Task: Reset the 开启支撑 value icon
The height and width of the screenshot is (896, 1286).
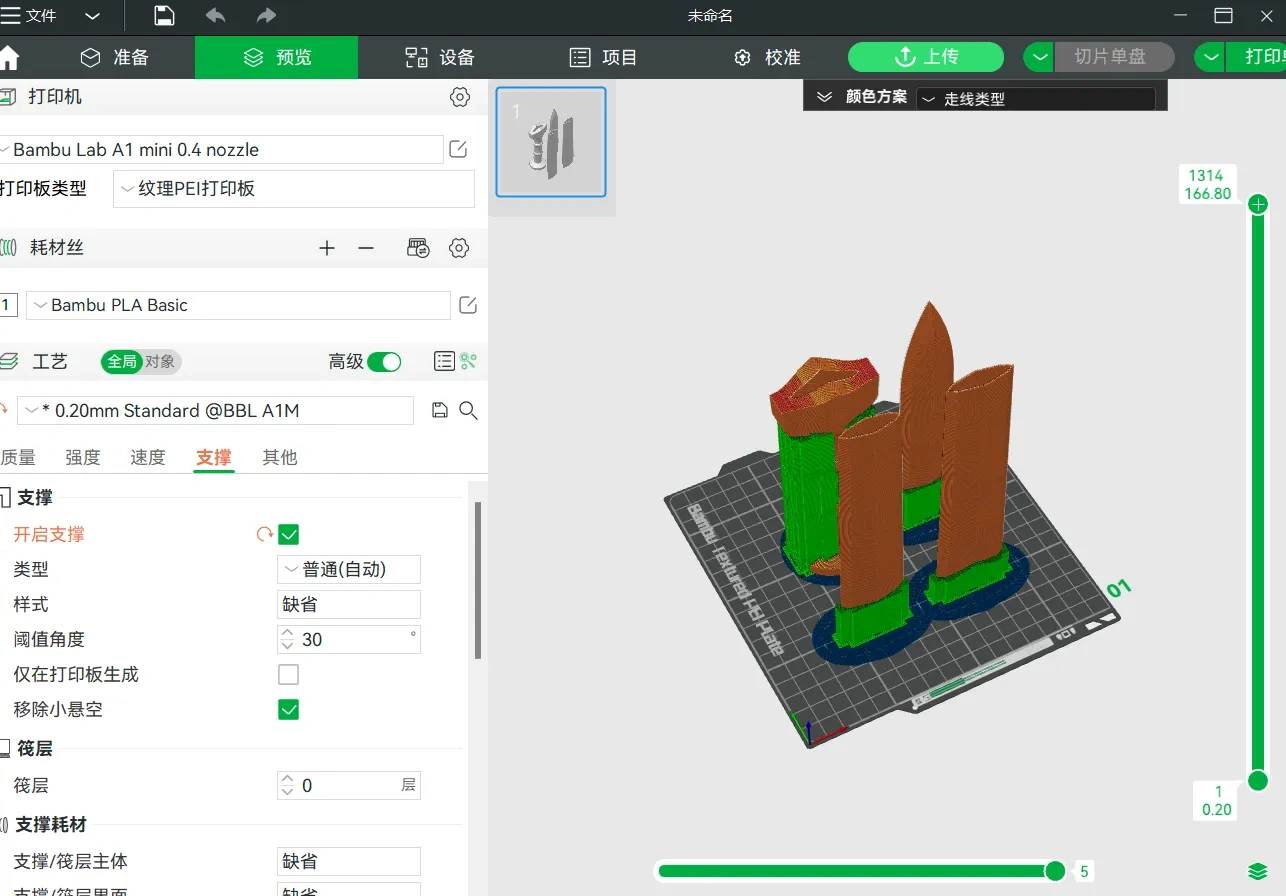Action: (264, 534)
